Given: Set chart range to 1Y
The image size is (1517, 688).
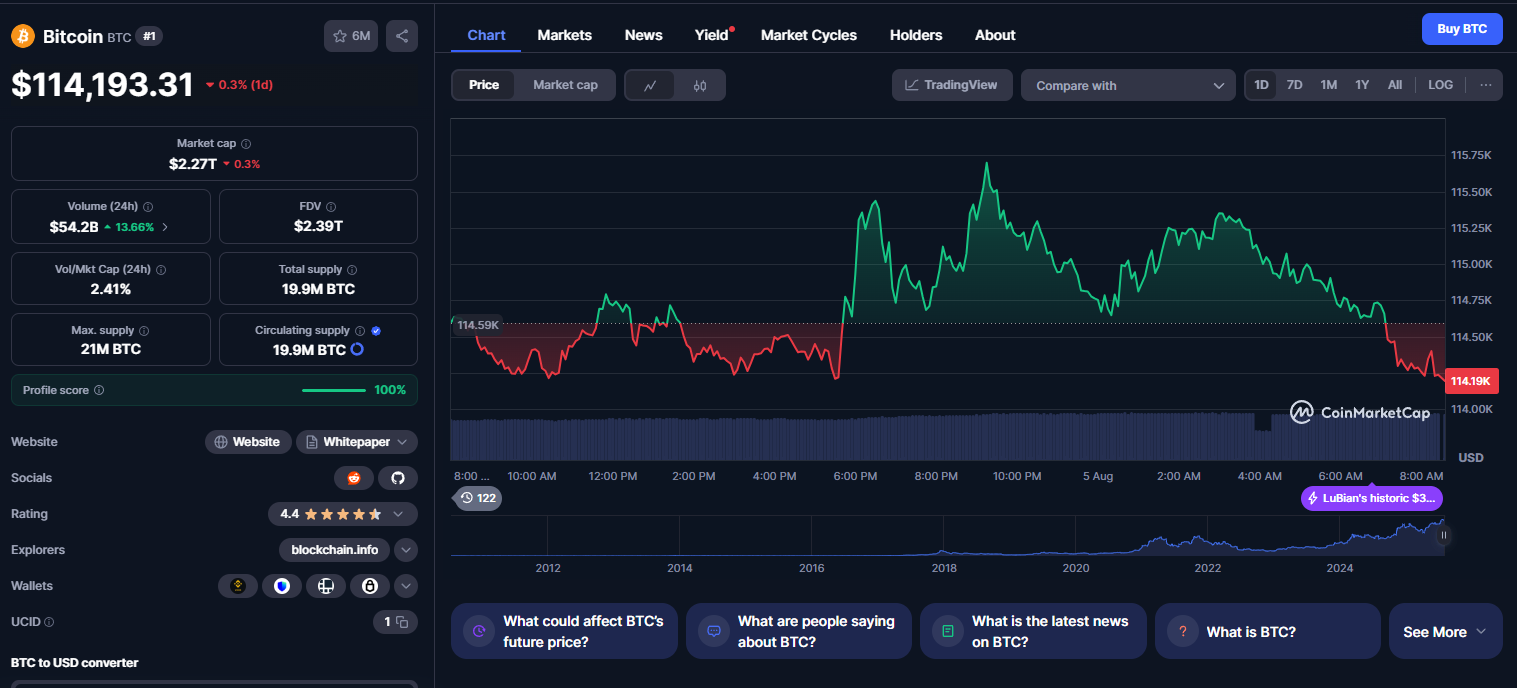Looking at the screenshot, I should point(1362,85).
